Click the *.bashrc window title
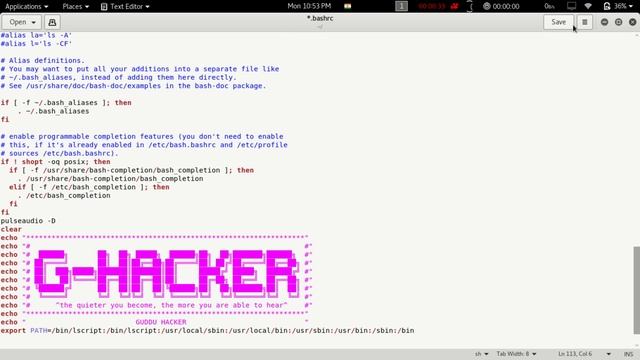 (x=320, y=18)
